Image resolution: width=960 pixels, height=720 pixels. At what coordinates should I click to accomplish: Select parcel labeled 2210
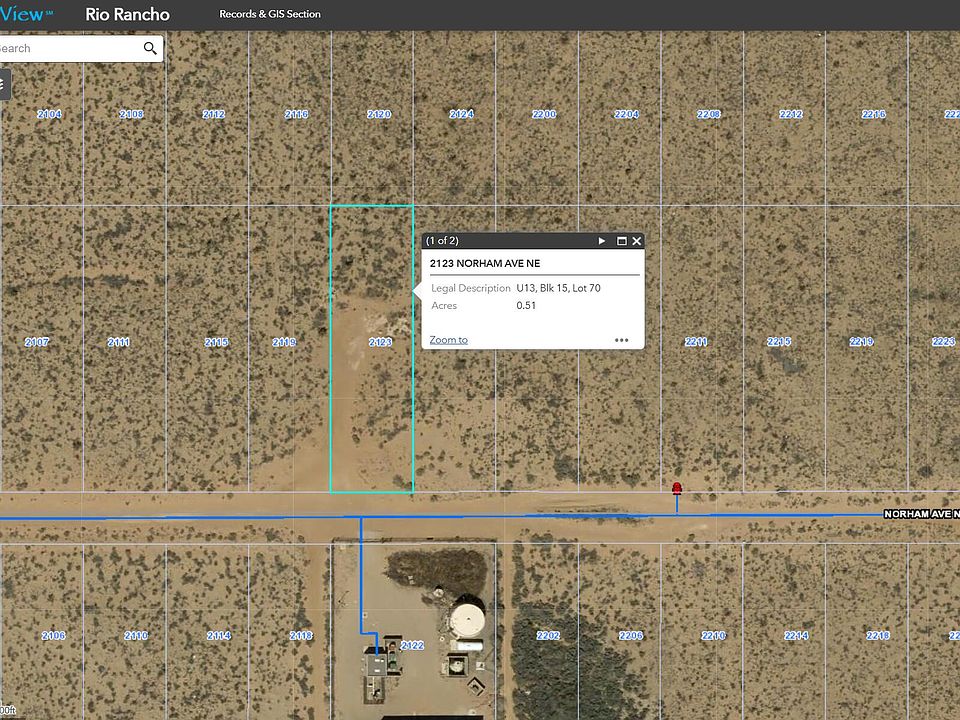point(713,636)
